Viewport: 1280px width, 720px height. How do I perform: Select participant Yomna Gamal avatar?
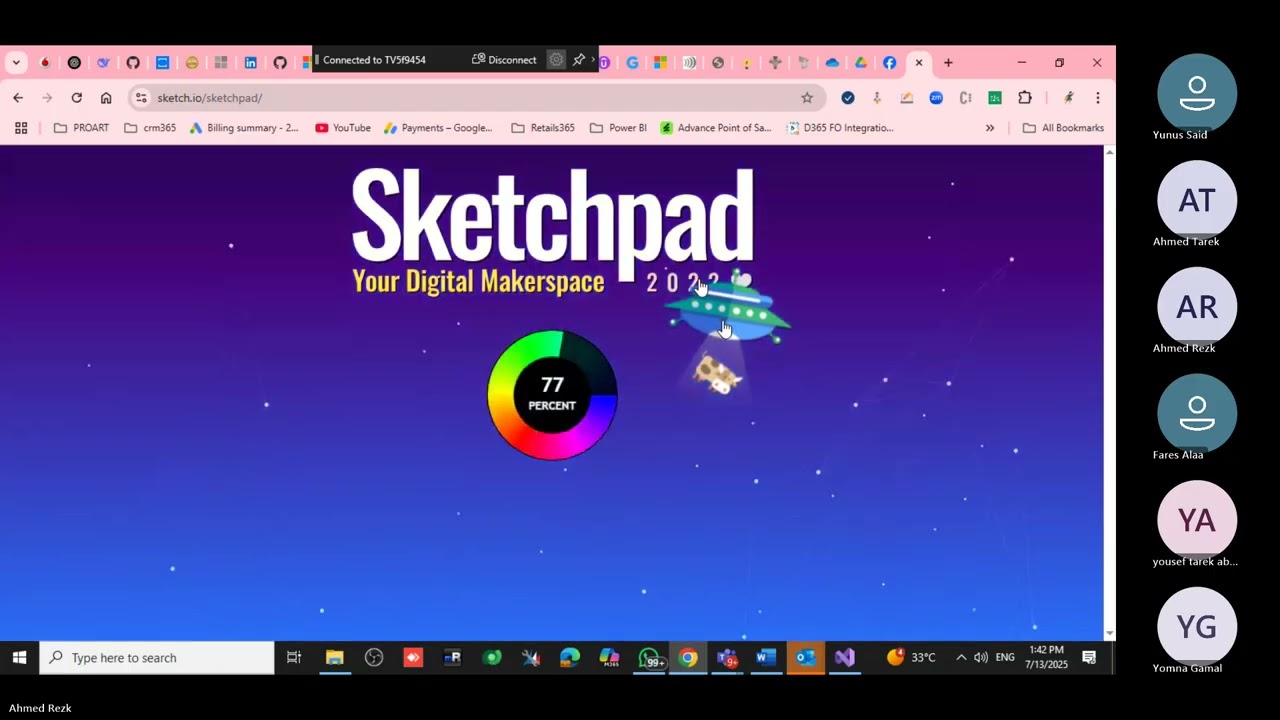(x=1197, y=626)
